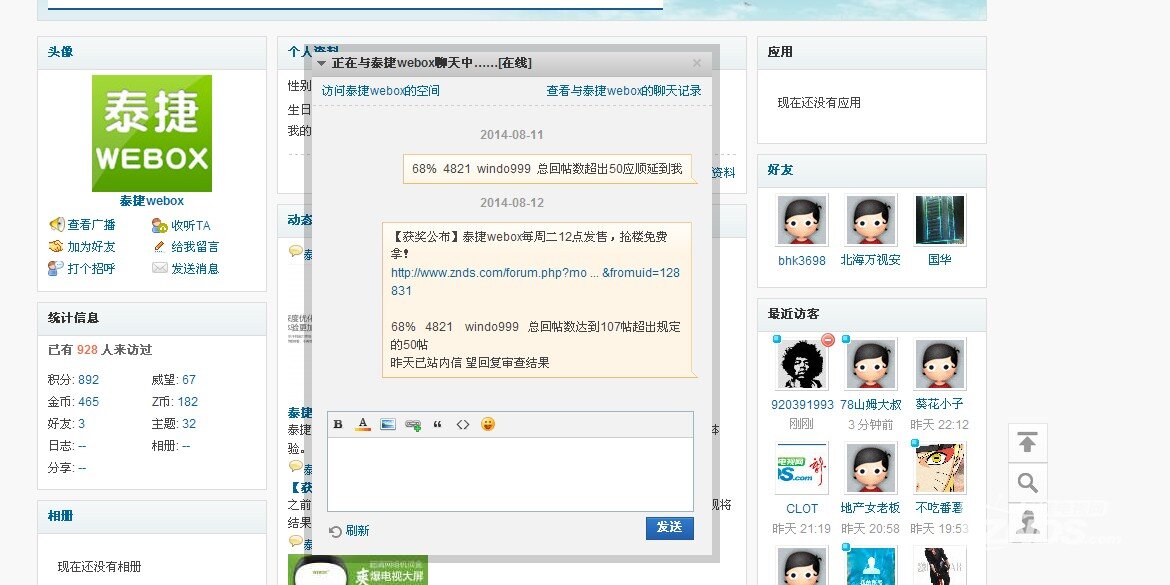Image resolution: width=1170 pixels, height=585 pixels.
Task: Open 发送消息 to send a message
Action: click(195, 268)
